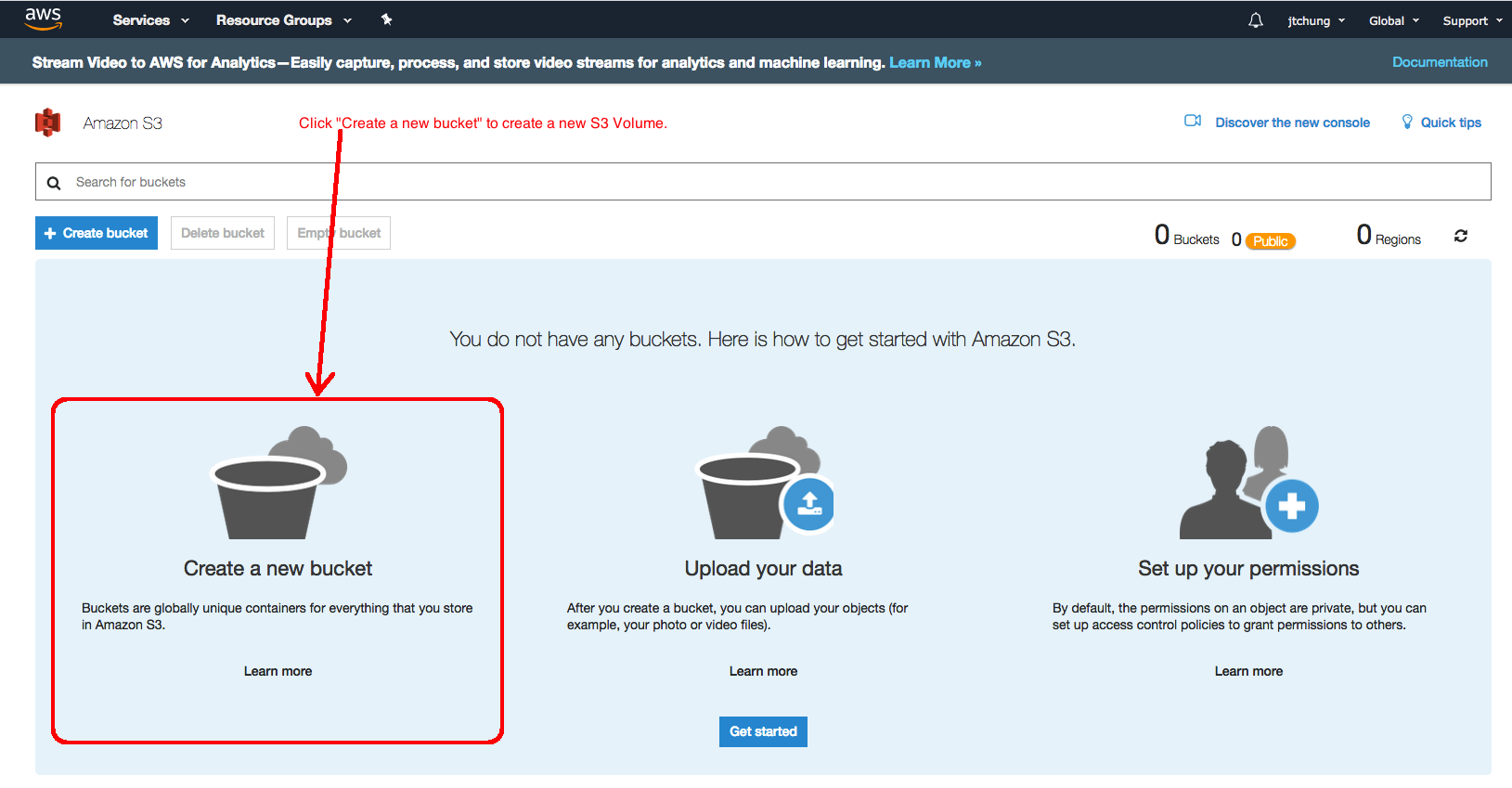Click the video camera icon beside Discover console
1512x788 pixels.
point(1193,121)
